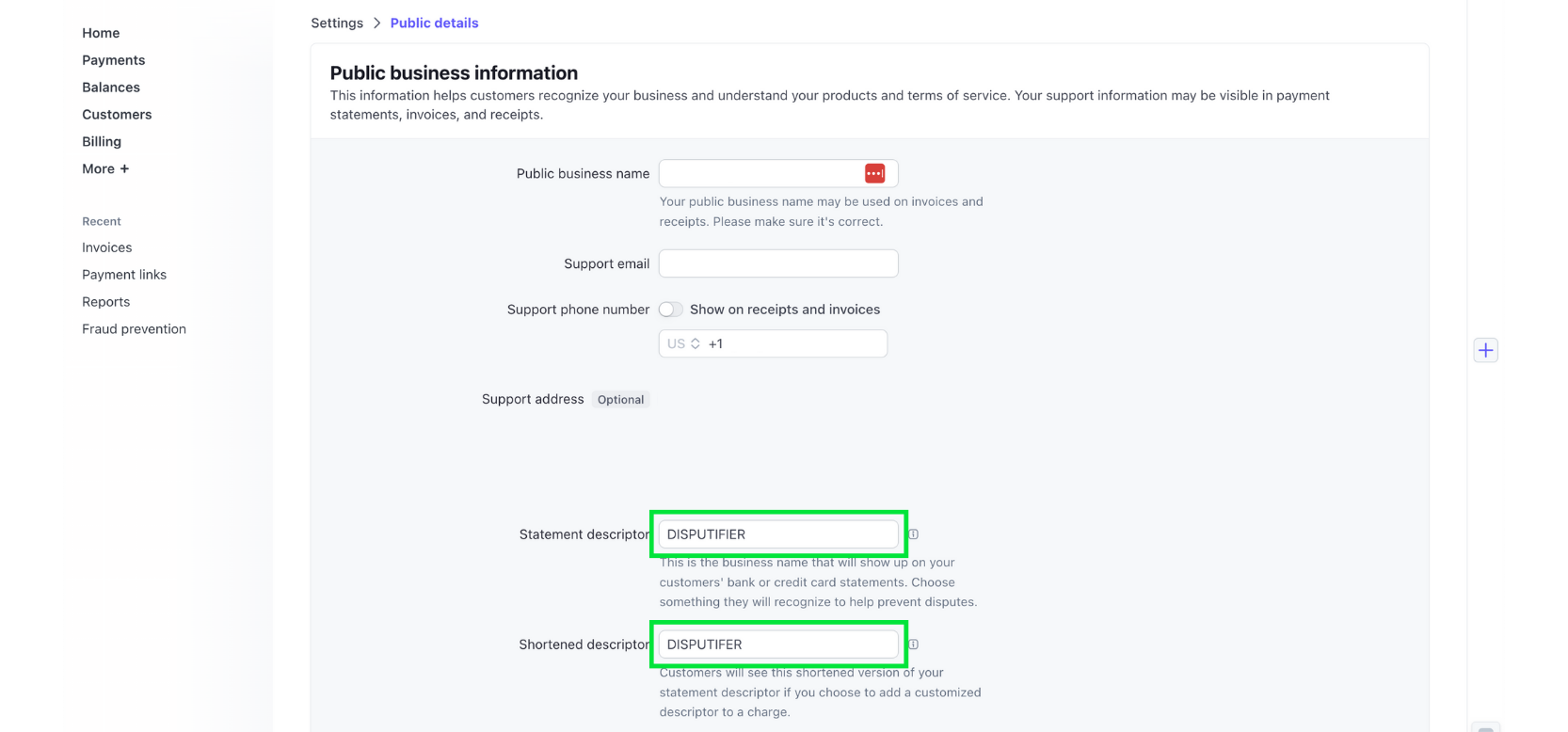Focus the Support email input
The height and width of the screenshot is (732, 1568).
(778, 263)
